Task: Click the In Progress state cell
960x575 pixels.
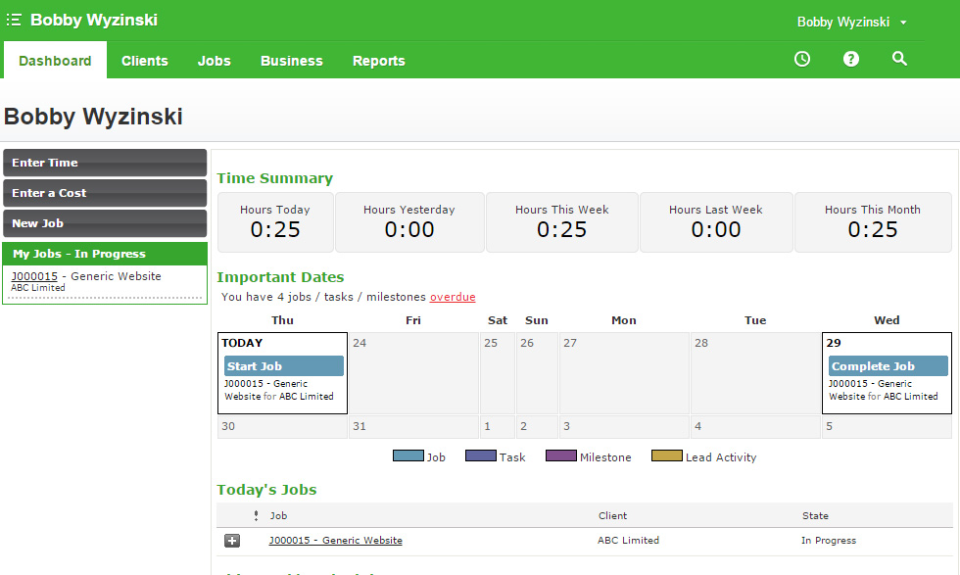Action: click(x=828, y=540)
